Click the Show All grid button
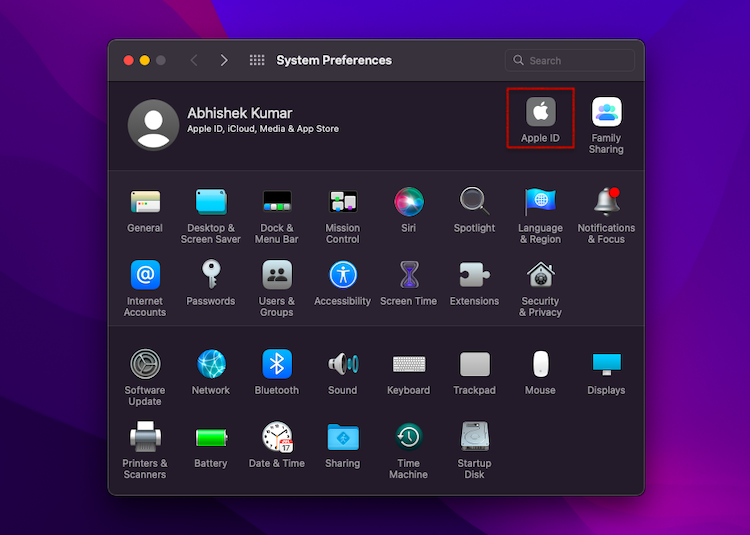The height and width of the screenshot is (535, 750). coord(257,60)
